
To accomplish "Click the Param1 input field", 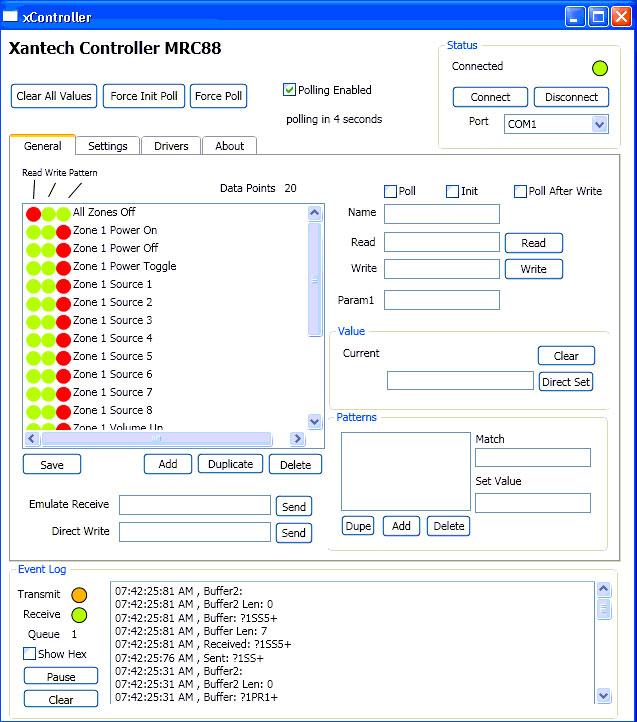I will (x=442, y=300).
